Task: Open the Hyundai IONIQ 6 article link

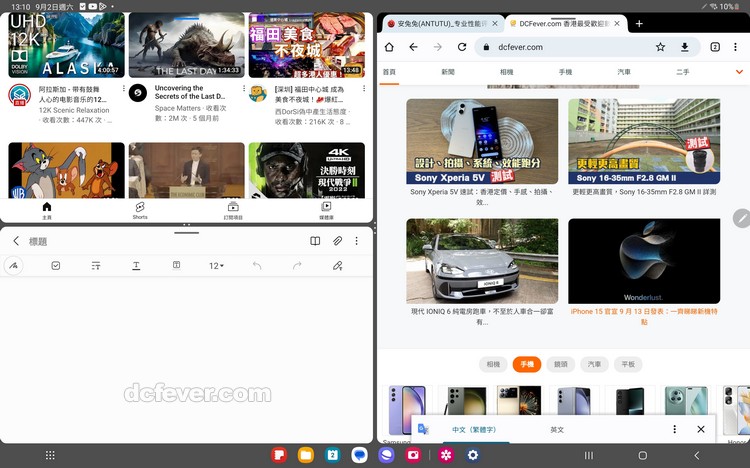Action: click(482, 316)
